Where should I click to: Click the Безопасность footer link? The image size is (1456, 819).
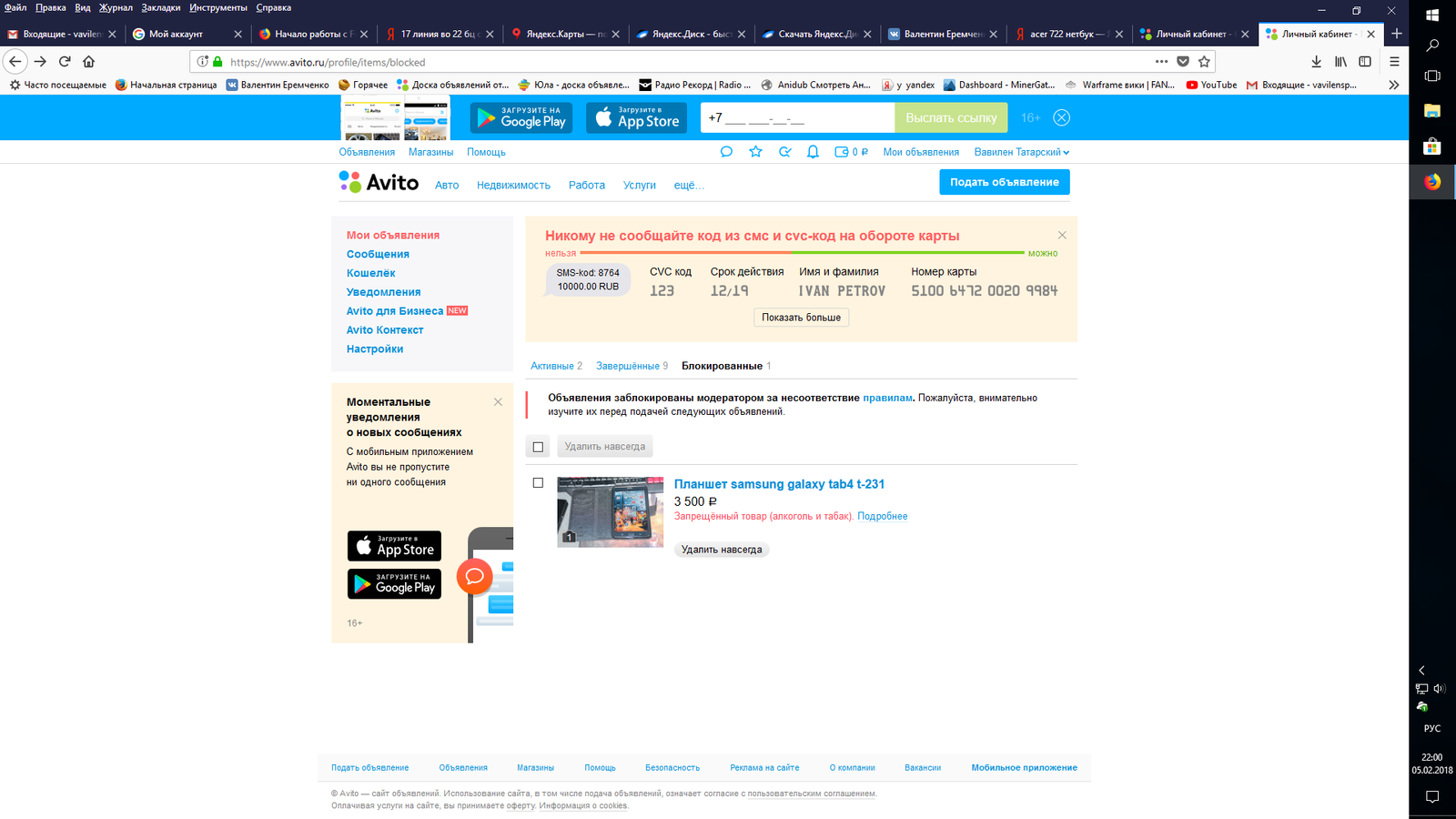coord(672,767)
